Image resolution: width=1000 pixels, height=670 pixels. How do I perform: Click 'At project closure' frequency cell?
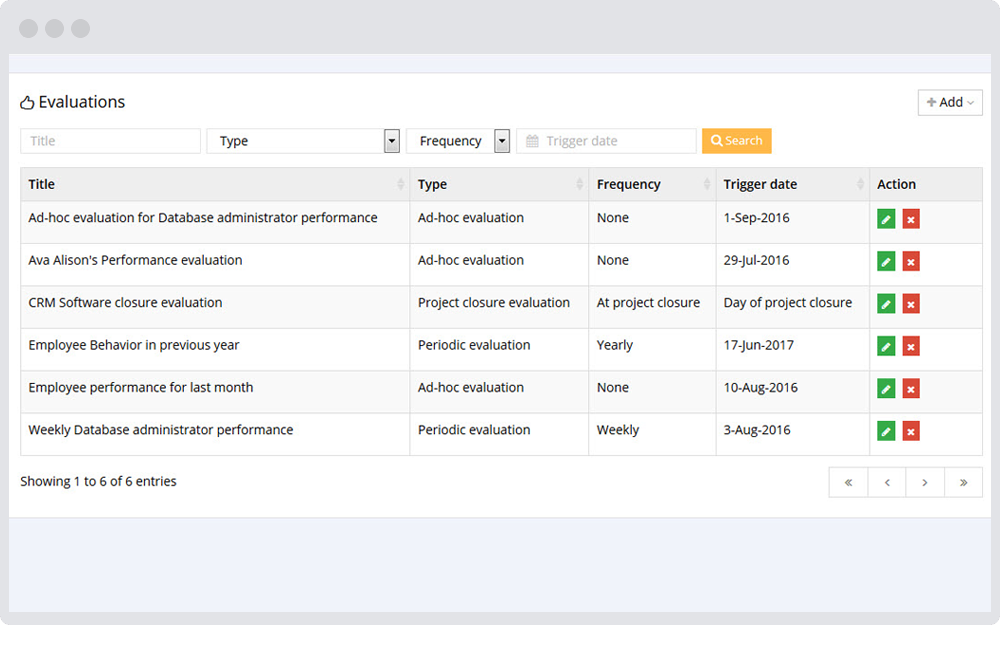tap(648, 302)
